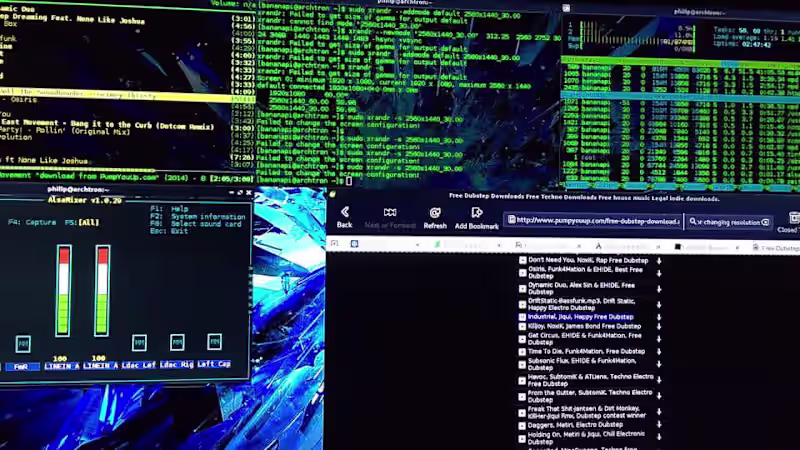This screenshot has height=450, width=800.
Task: Switch to the browser tab with green icon
Action: tap(467, 245)
